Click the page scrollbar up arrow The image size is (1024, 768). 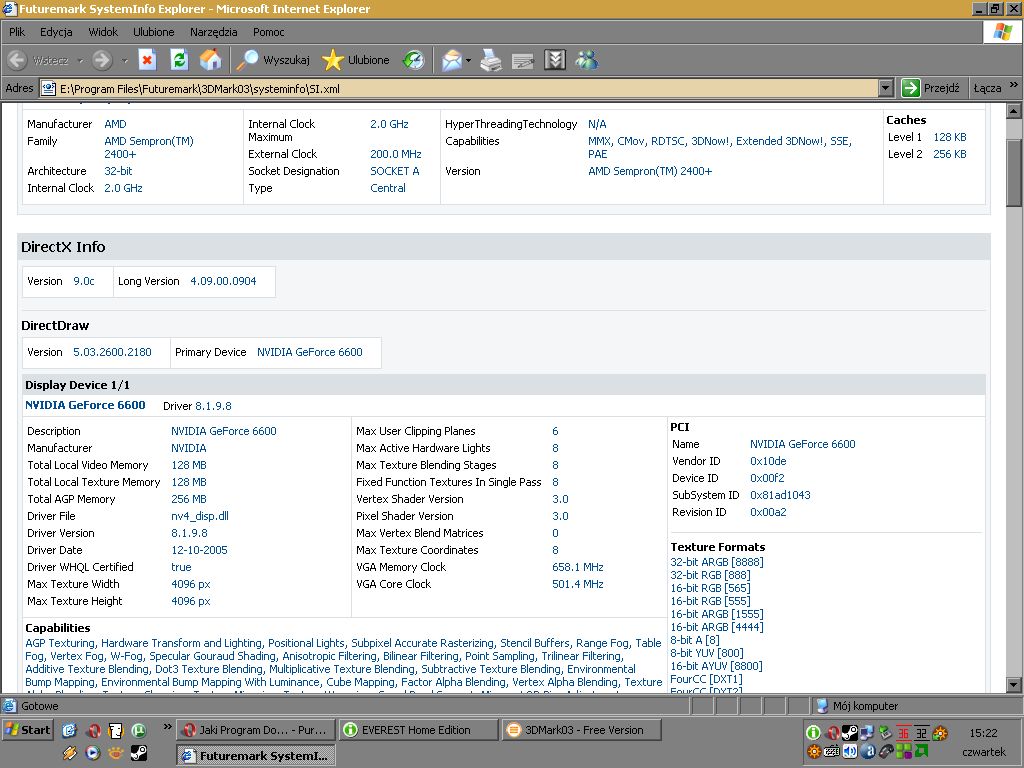click(1014, 111)
